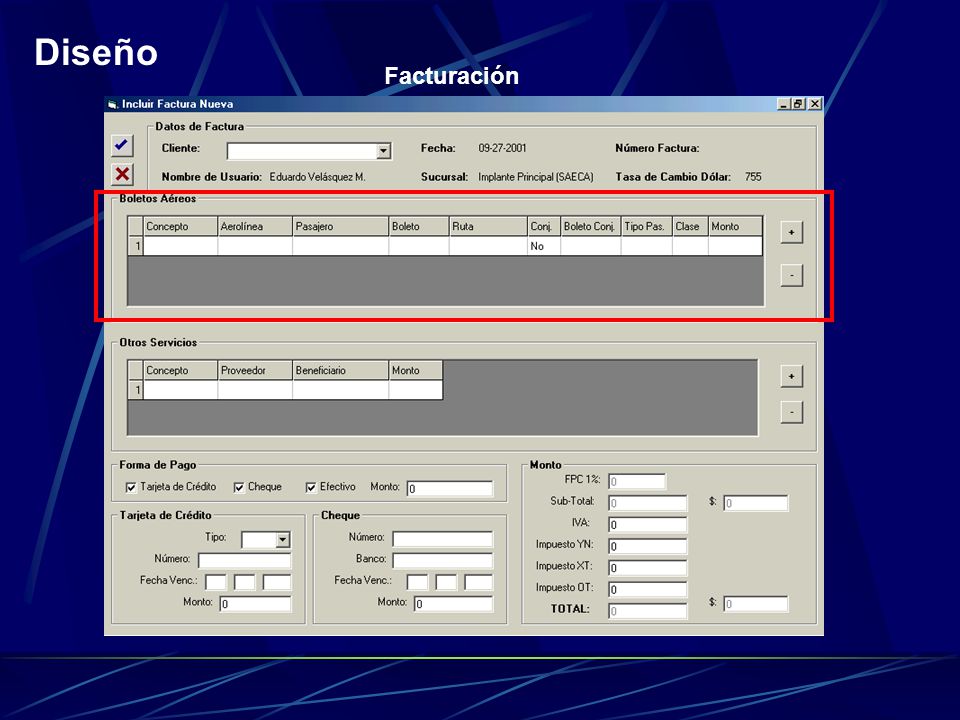
Task: Click the Monto header in Otros Servicios
Action: pos(415,370)
